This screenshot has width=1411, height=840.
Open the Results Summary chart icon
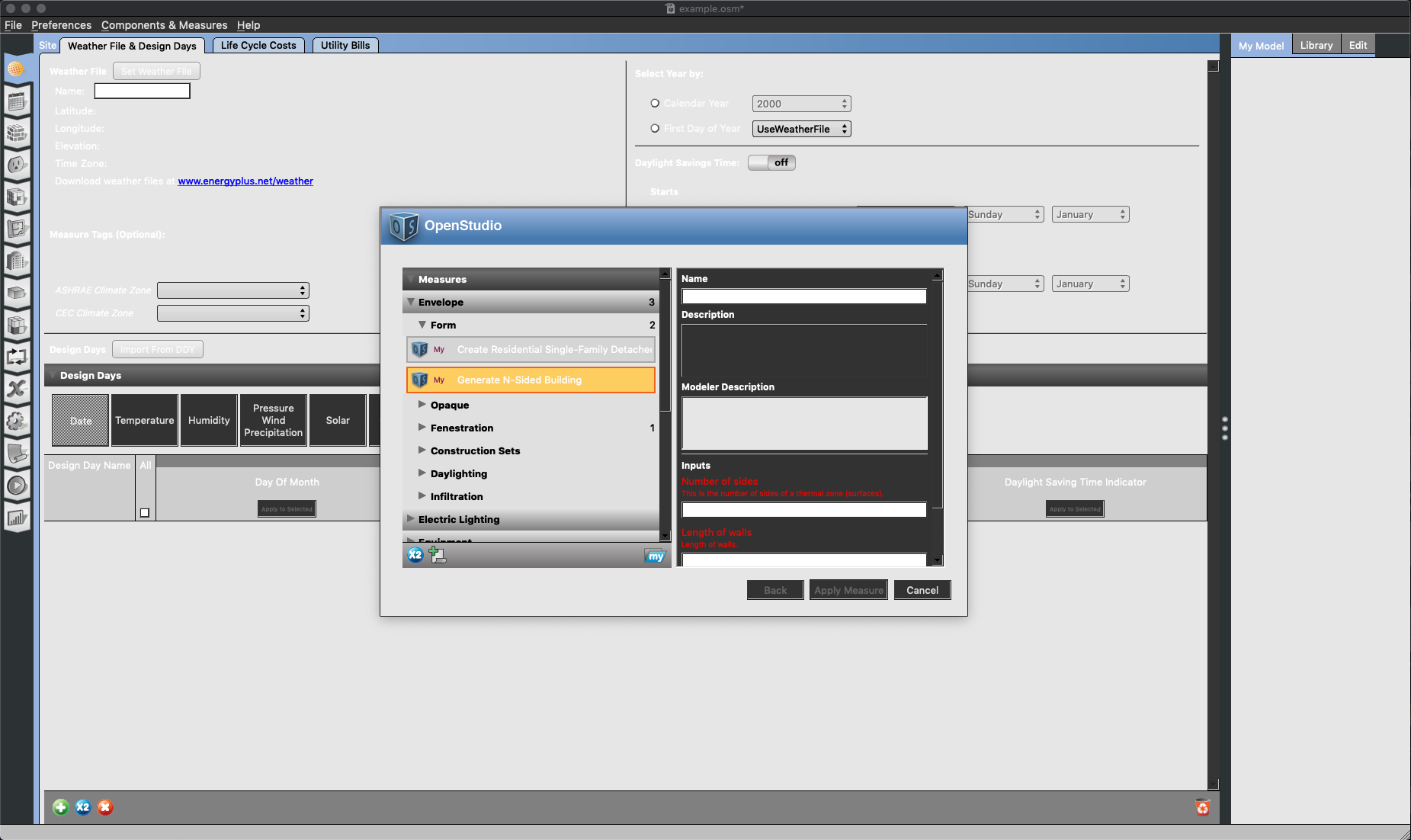pos(16,518)
